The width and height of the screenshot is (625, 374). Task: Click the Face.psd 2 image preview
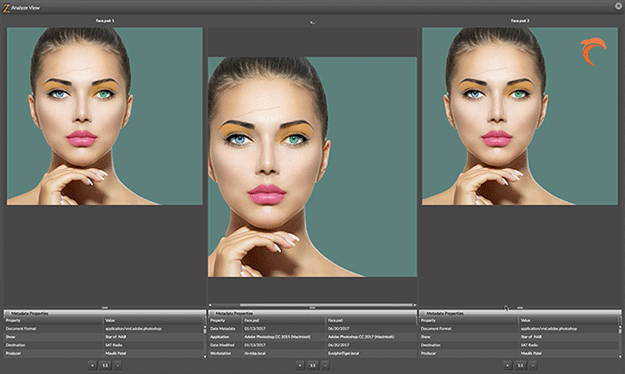[520, 116]
